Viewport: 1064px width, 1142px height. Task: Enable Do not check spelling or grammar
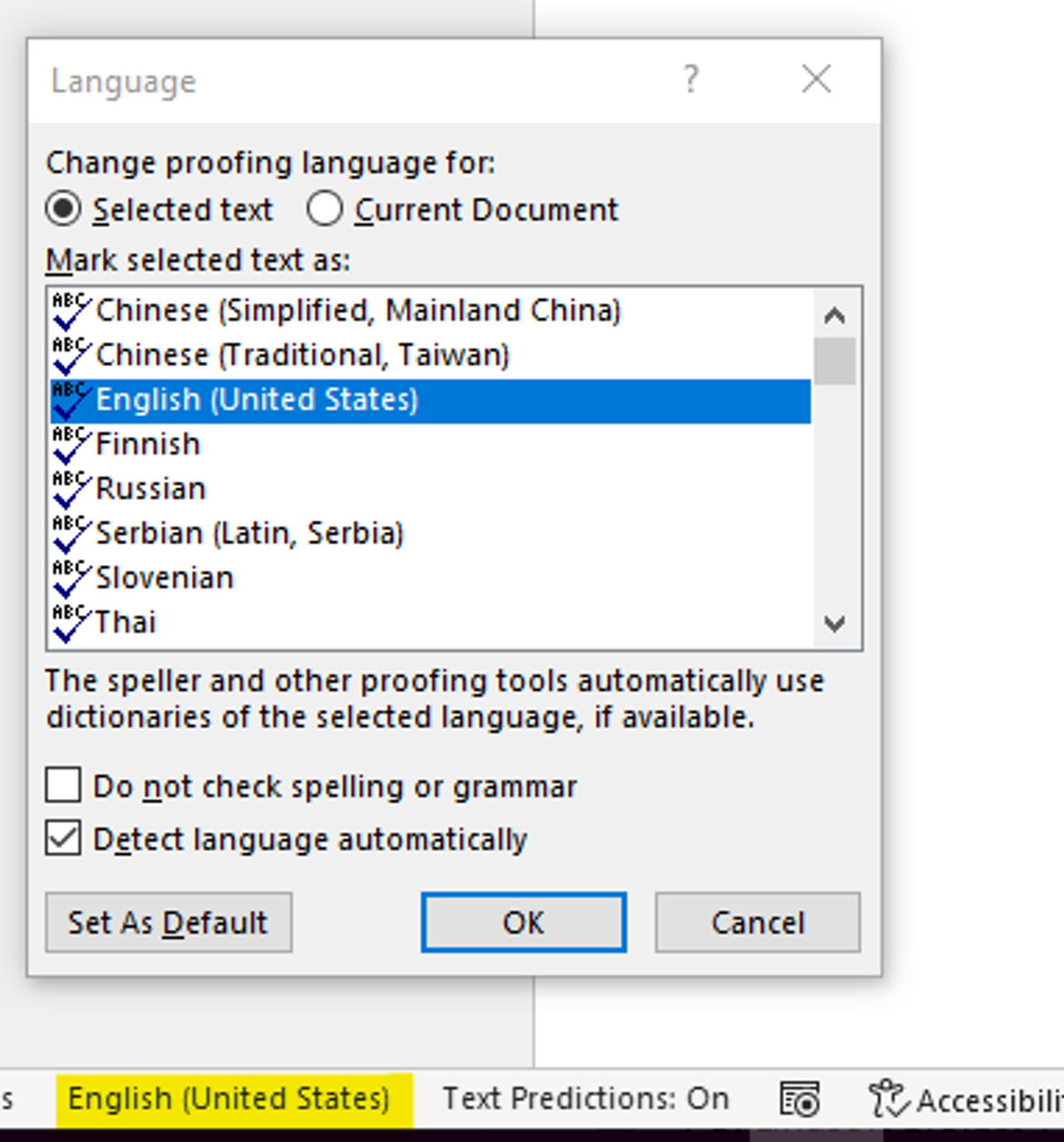(x=63, y=786)
